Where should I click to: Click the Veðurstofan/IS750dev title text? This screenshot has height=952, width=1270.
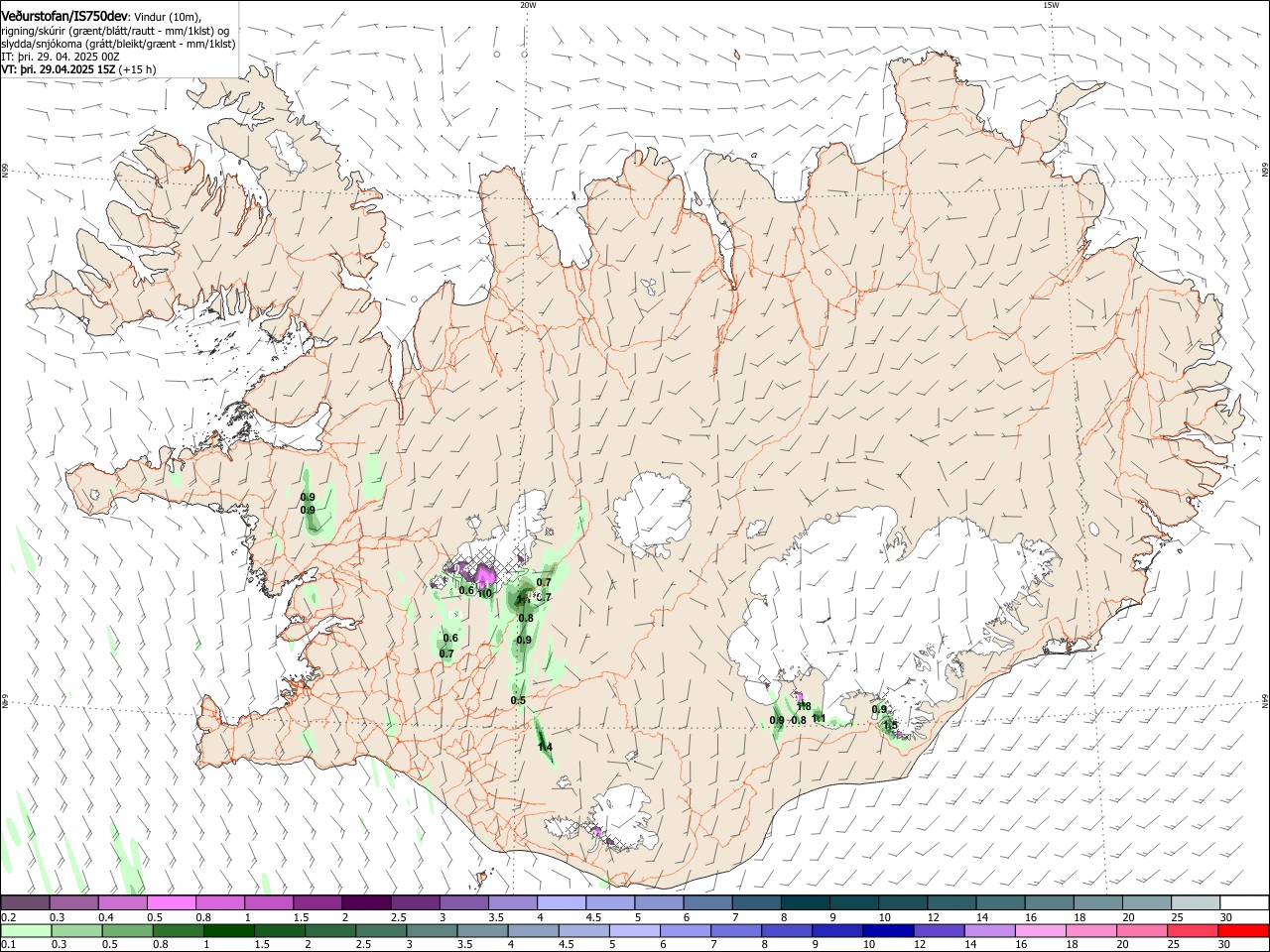click(x=64, y=16)
